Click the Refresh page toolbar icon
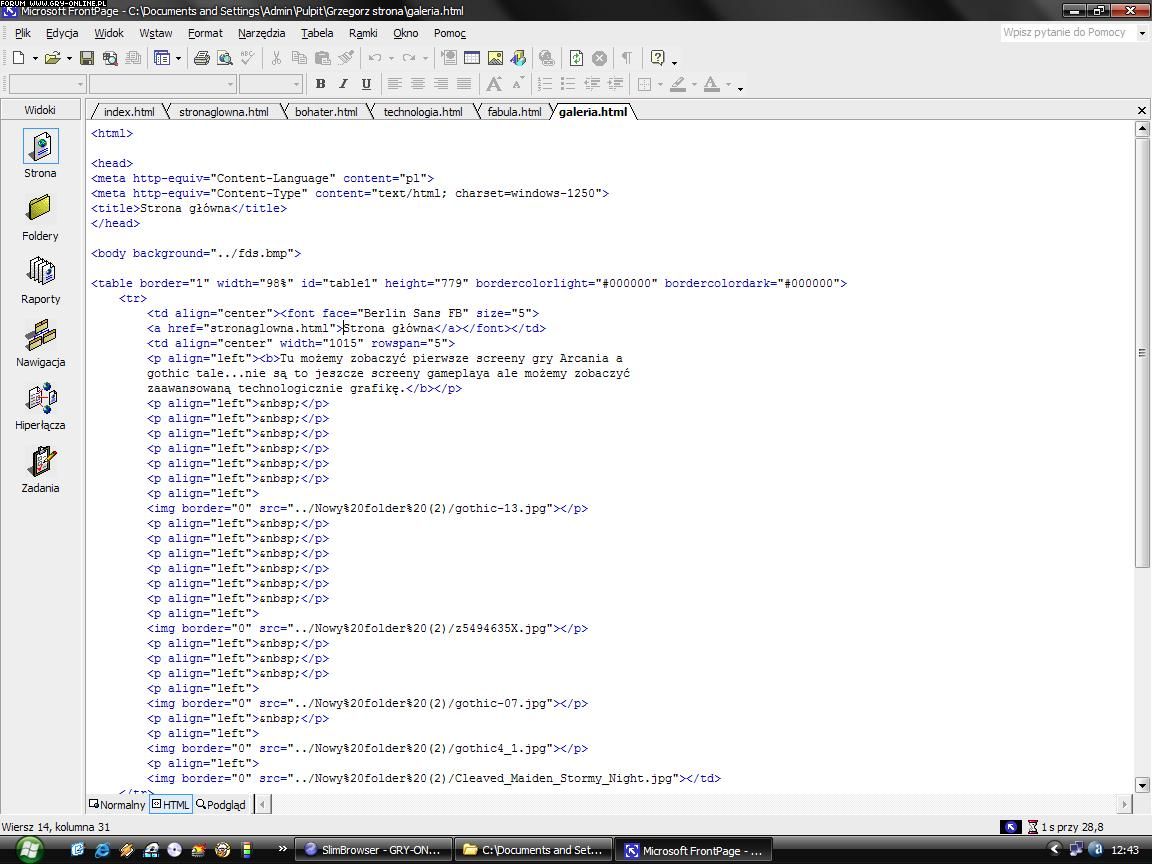Viewport: 1152px width, 864px height. tap(576, 58)
